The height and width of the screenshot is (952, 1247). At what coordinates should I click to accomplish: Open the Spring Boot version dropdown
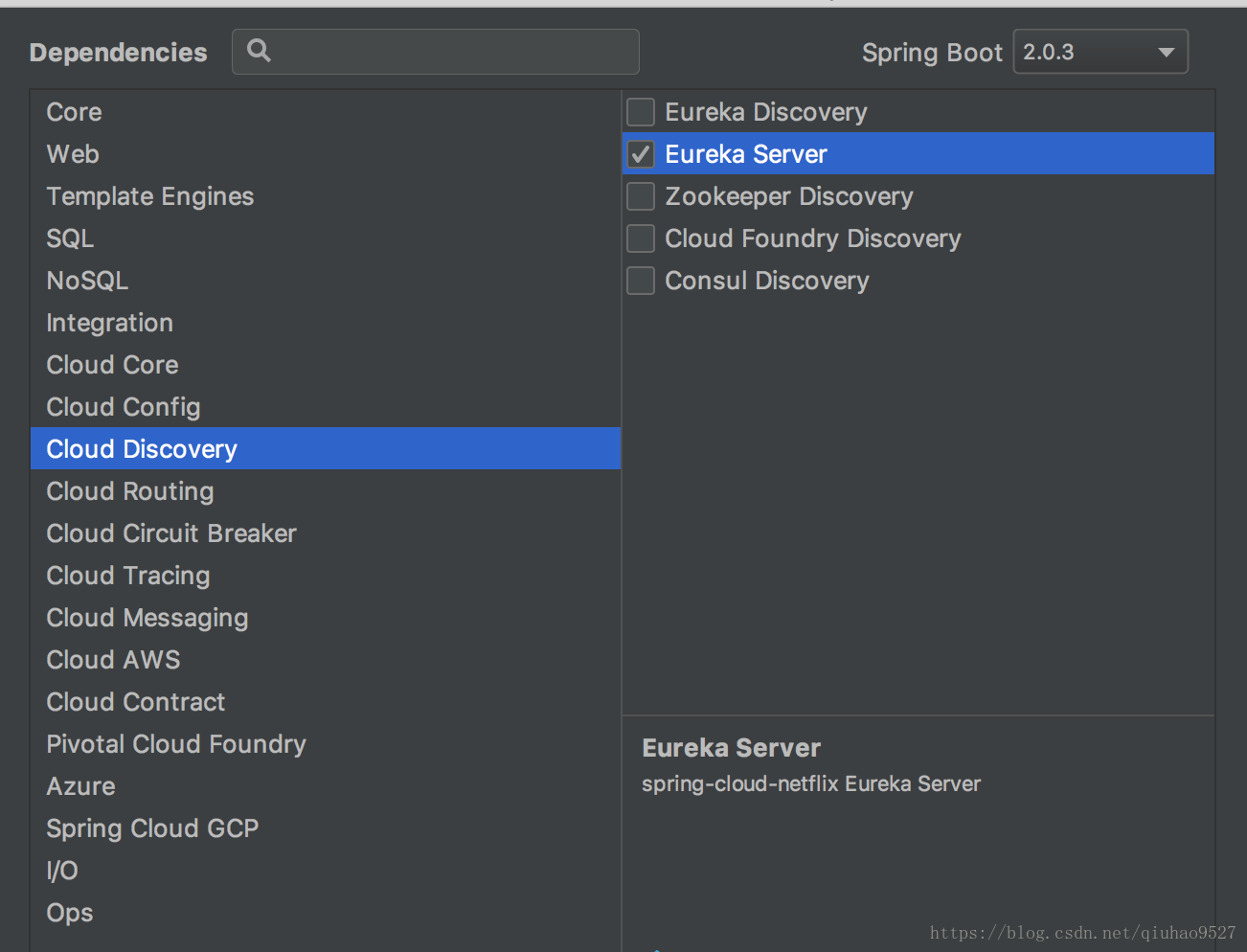tap(1100, 52)
